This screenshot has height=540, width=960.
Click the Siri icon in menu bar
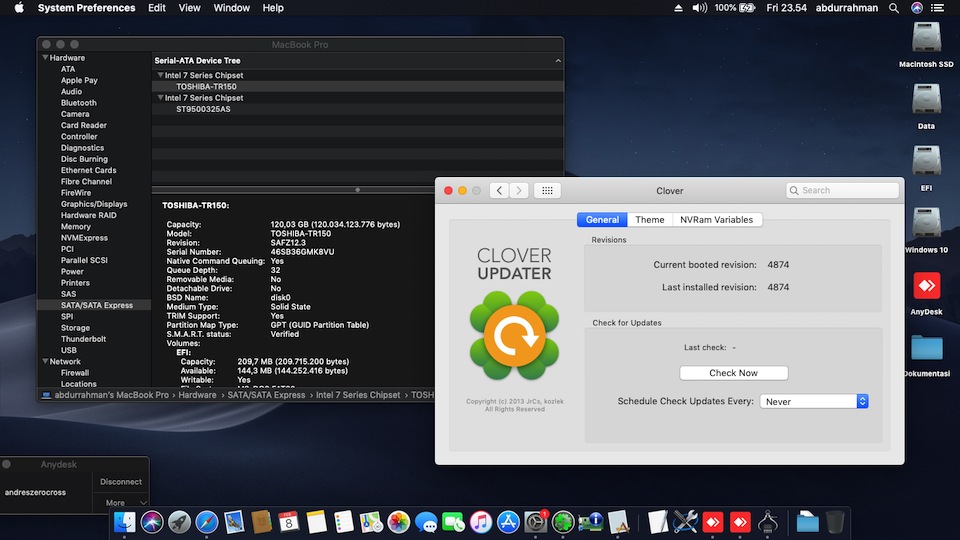coord(918,8)
